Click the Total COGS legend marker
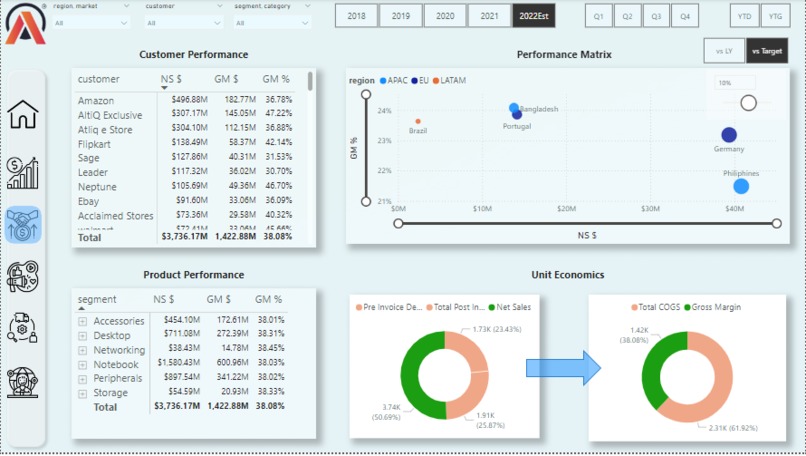806x456 pixels. coord(634,307)
